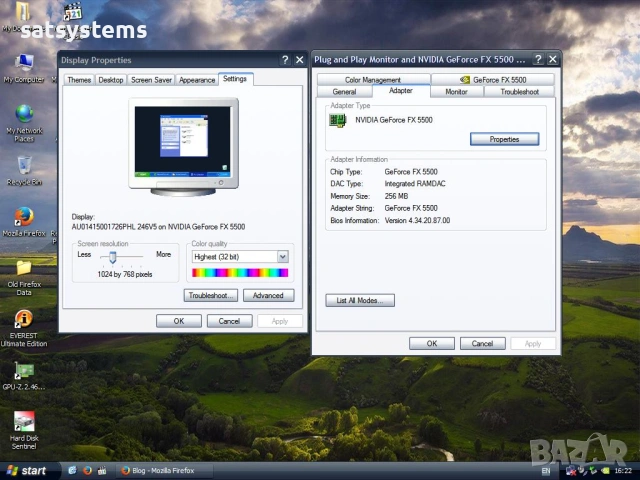
Task: Open the Color quality dropdown
Action: (282, 257)
